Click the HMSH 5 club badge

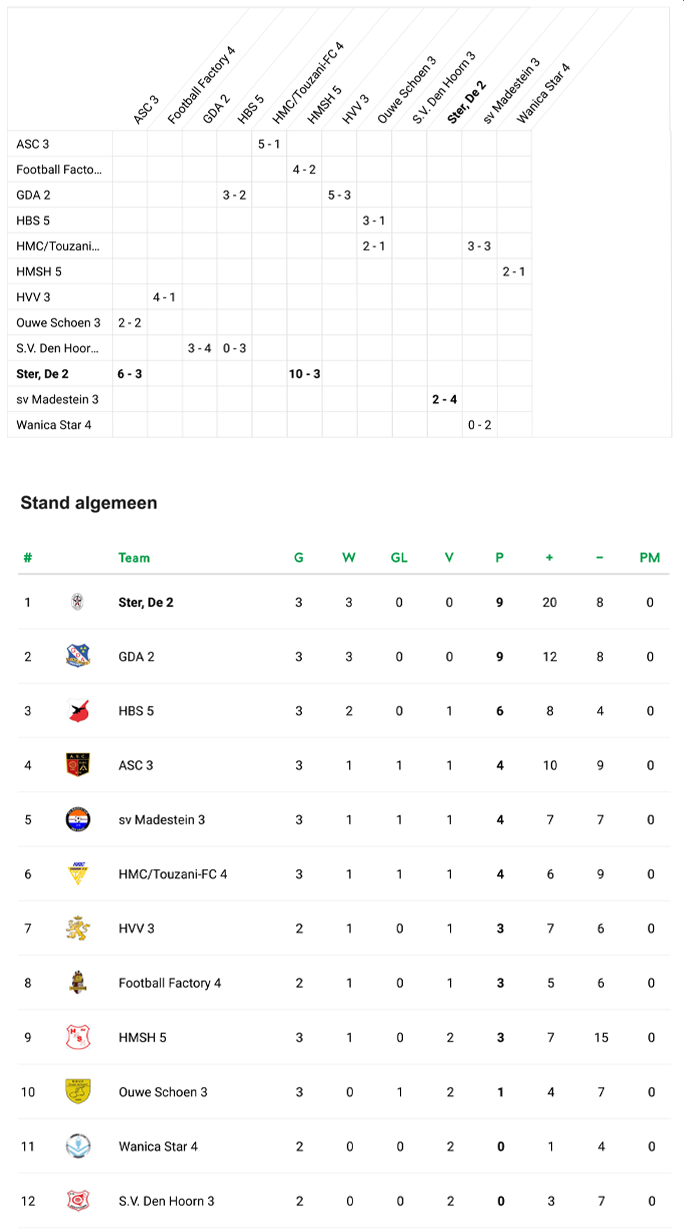pos(78,1038)
